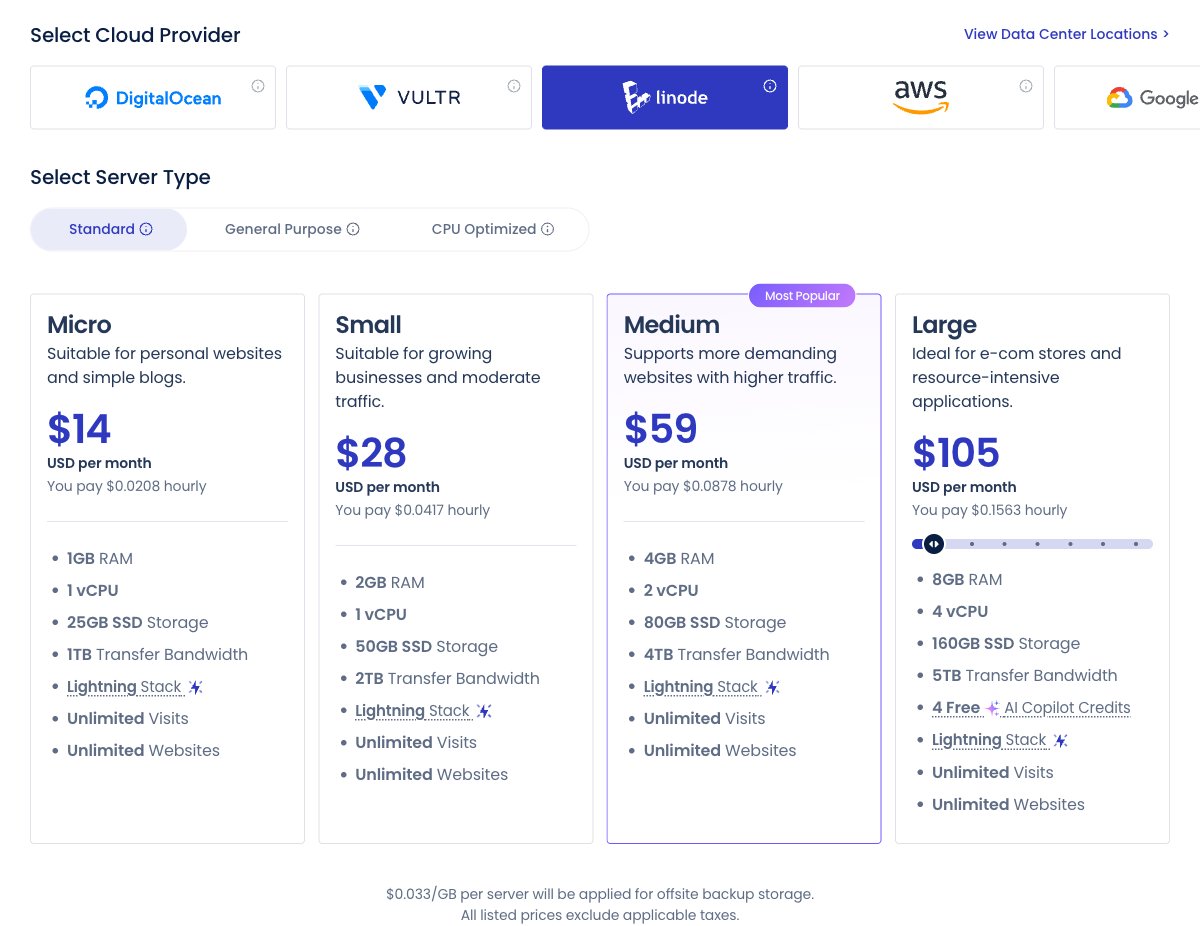Click the $59 Medium price

[x=660, y=429]
